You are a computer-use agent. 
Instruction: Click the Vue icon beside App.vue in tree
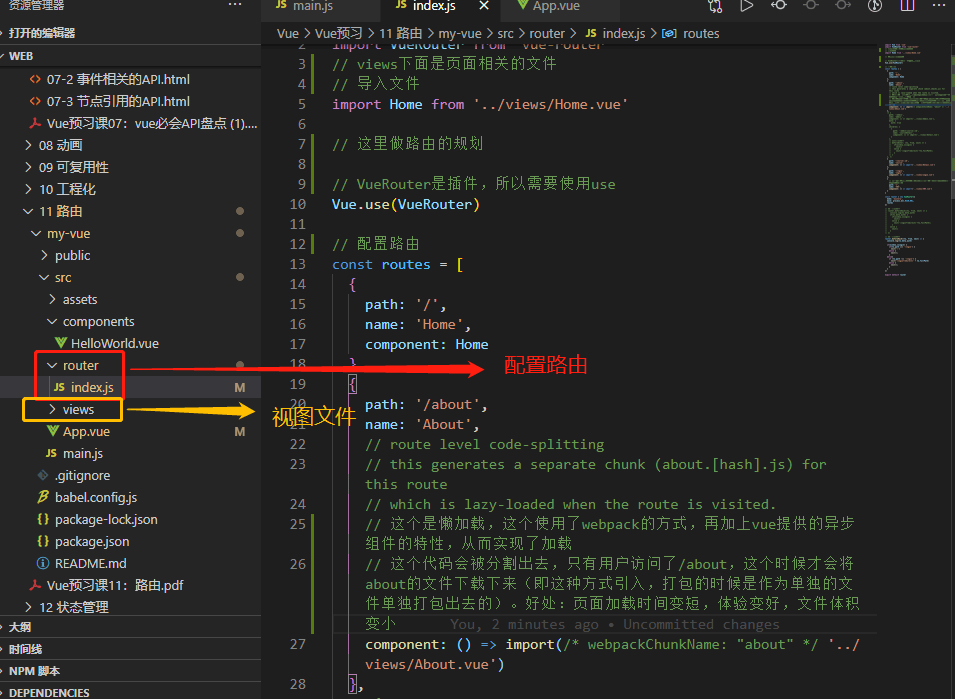(53, 431)
